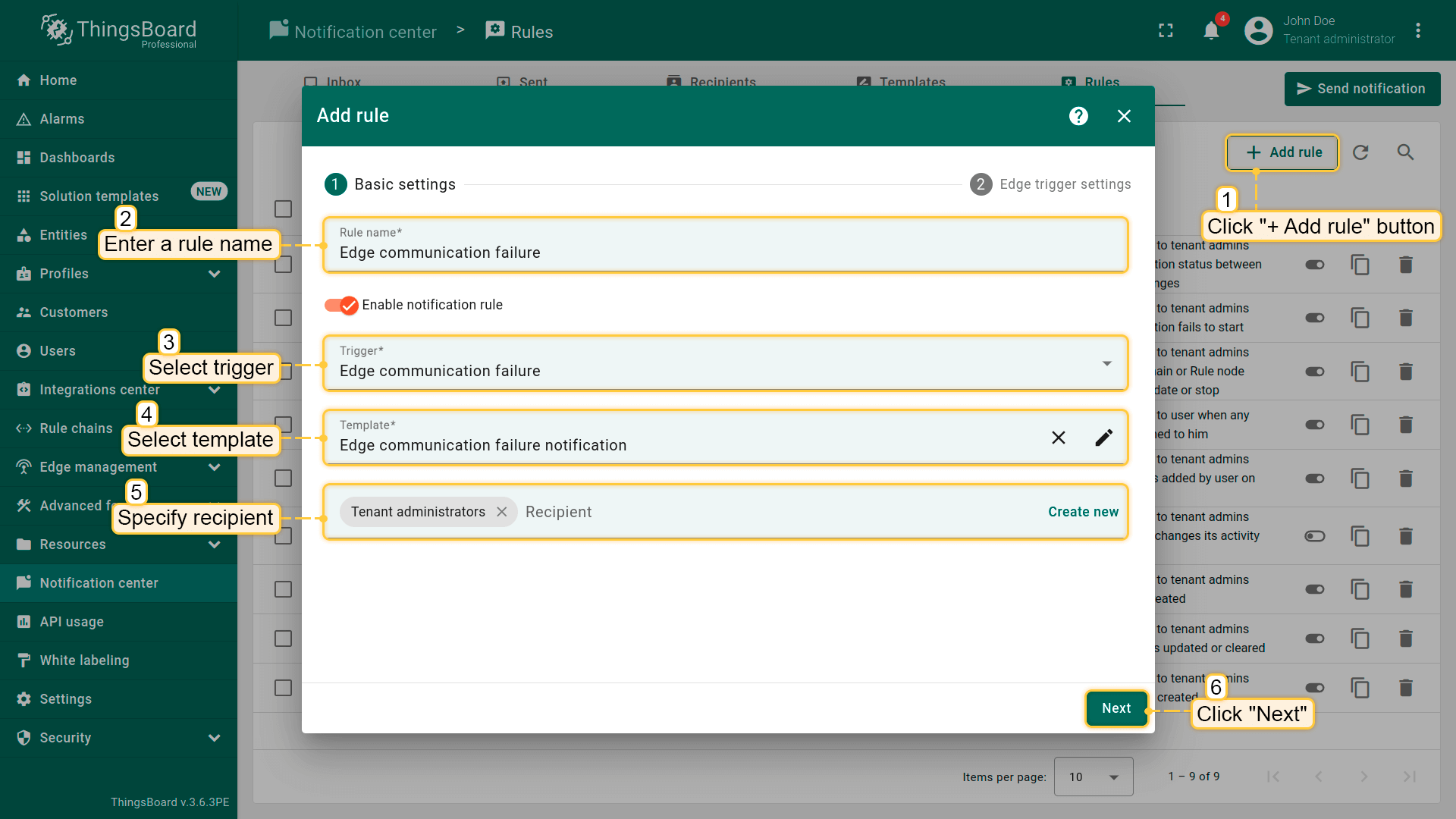The width and height of the screenshot is (1456, 819).
Task: Clear the selected template with X icon
Action: (x=1059, y=438)
